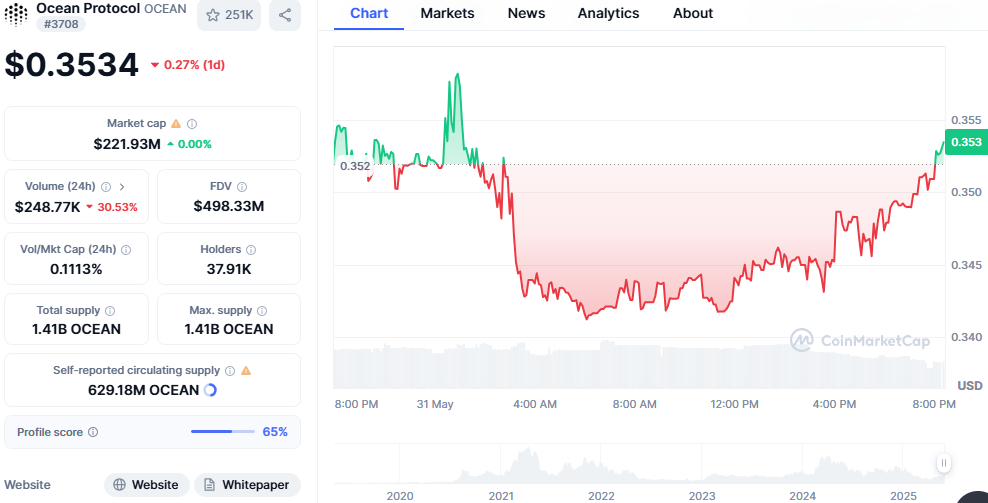
Task: Click the share icon button
Action: (x=285, y=14)
